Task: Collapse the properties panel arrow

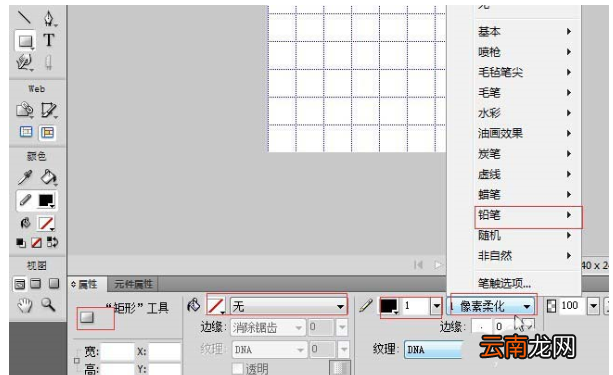Action: point(73,285)
